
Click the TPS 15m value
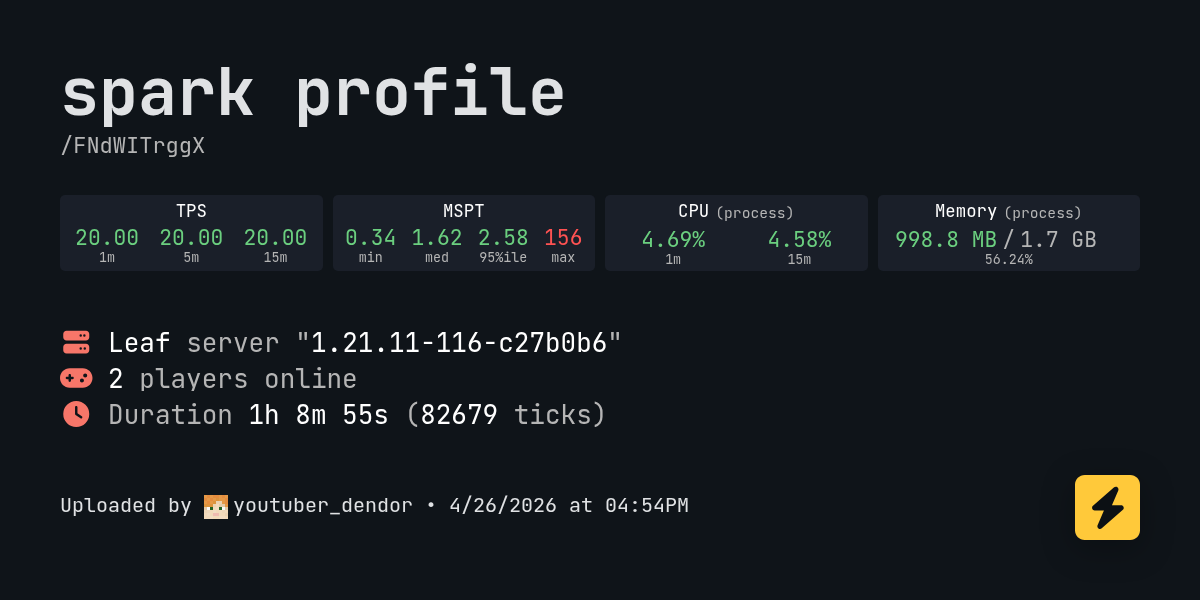275,238
